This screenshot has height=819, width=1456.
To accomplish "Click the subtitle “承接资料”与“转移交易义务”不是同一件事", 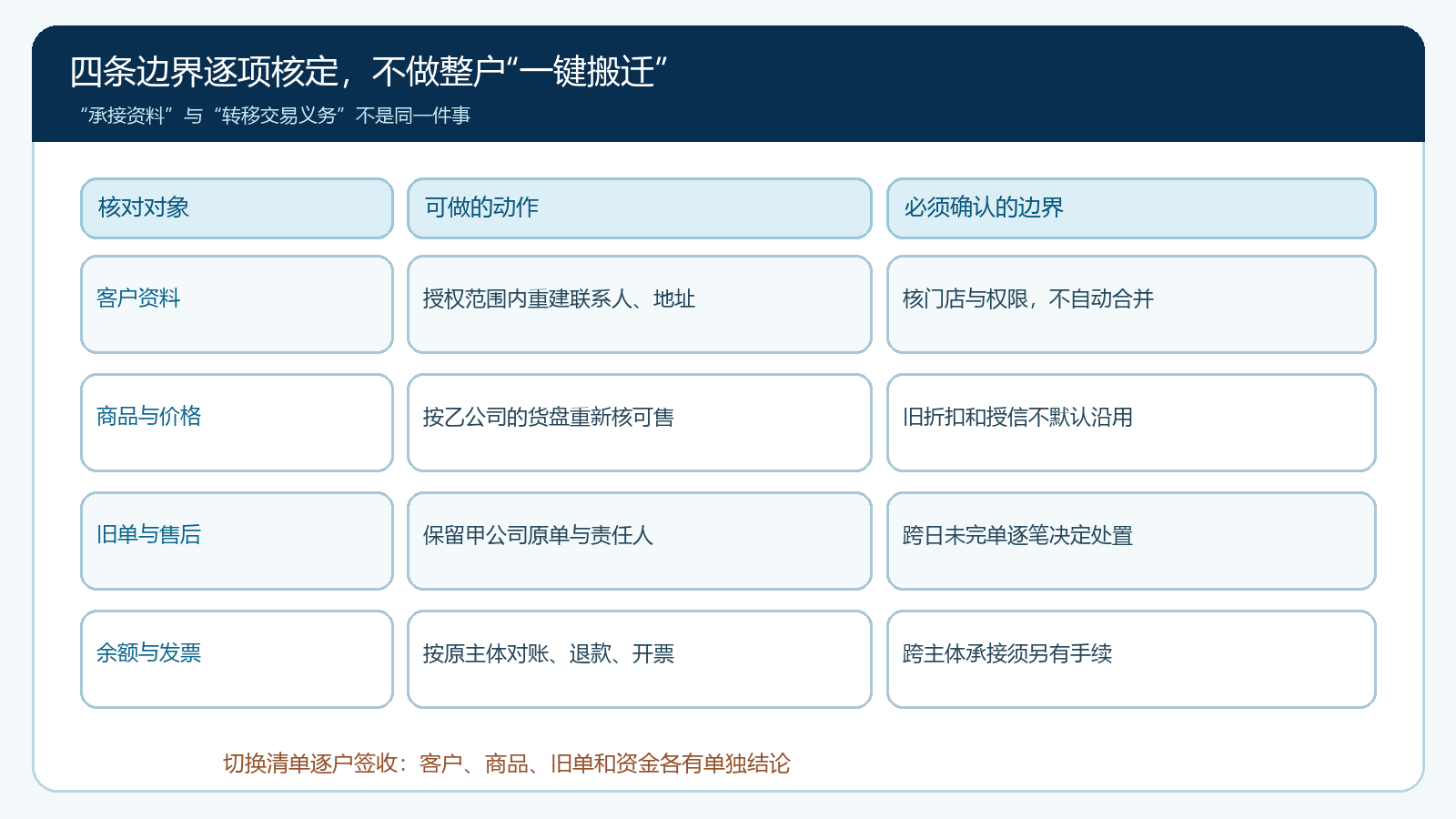I will tap(275, 116).
